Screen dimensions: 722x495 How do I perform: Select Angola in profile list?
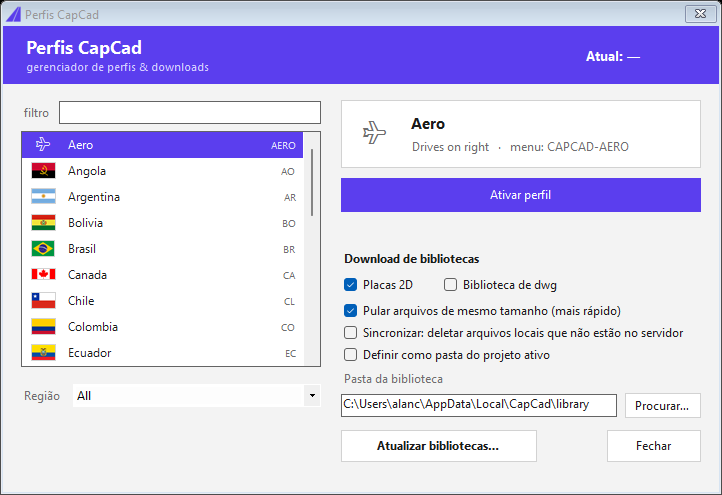point(162,171)
